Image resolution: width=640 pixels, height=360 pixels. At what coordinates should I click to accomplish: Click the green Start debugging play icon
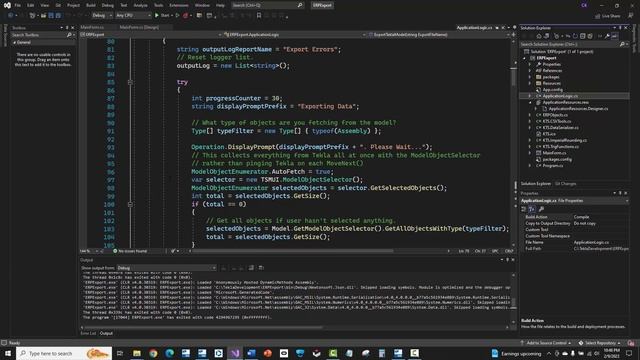157,16
